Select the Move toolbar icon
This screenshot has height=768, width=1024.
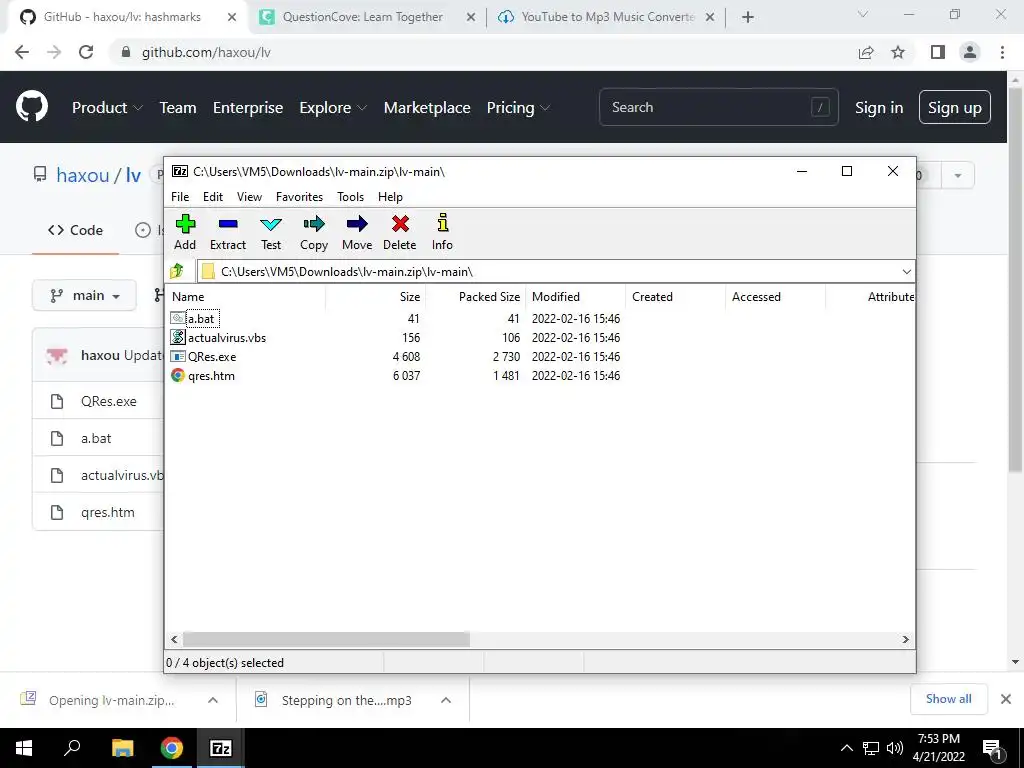tap(357, 232)
